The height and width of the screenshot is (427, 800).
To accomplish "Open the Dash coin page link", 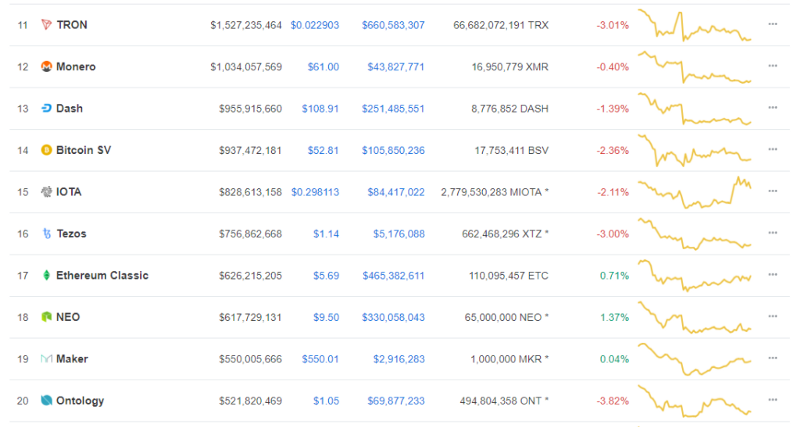I will 69,109.
